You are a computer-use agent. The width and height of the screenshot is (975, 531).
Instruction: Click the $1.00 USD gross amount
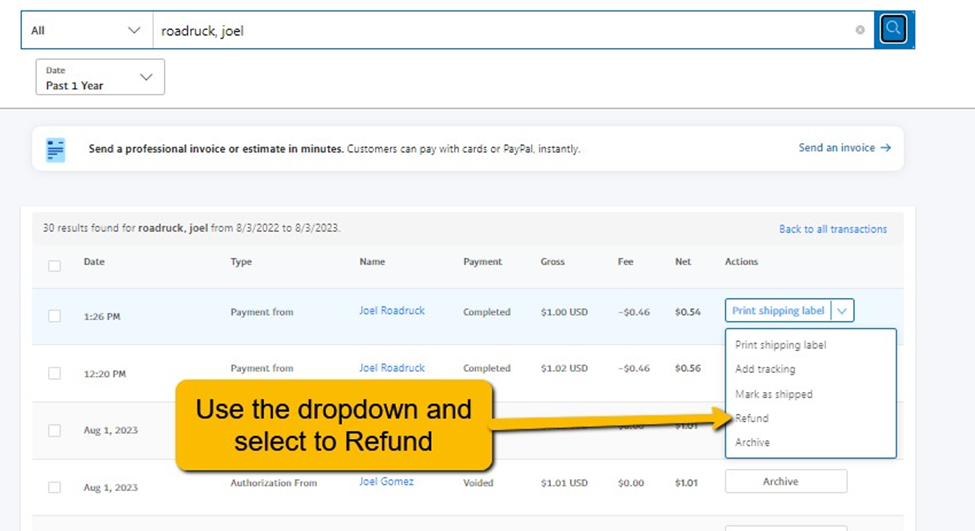pyautogui.click(x=564, y=312)
